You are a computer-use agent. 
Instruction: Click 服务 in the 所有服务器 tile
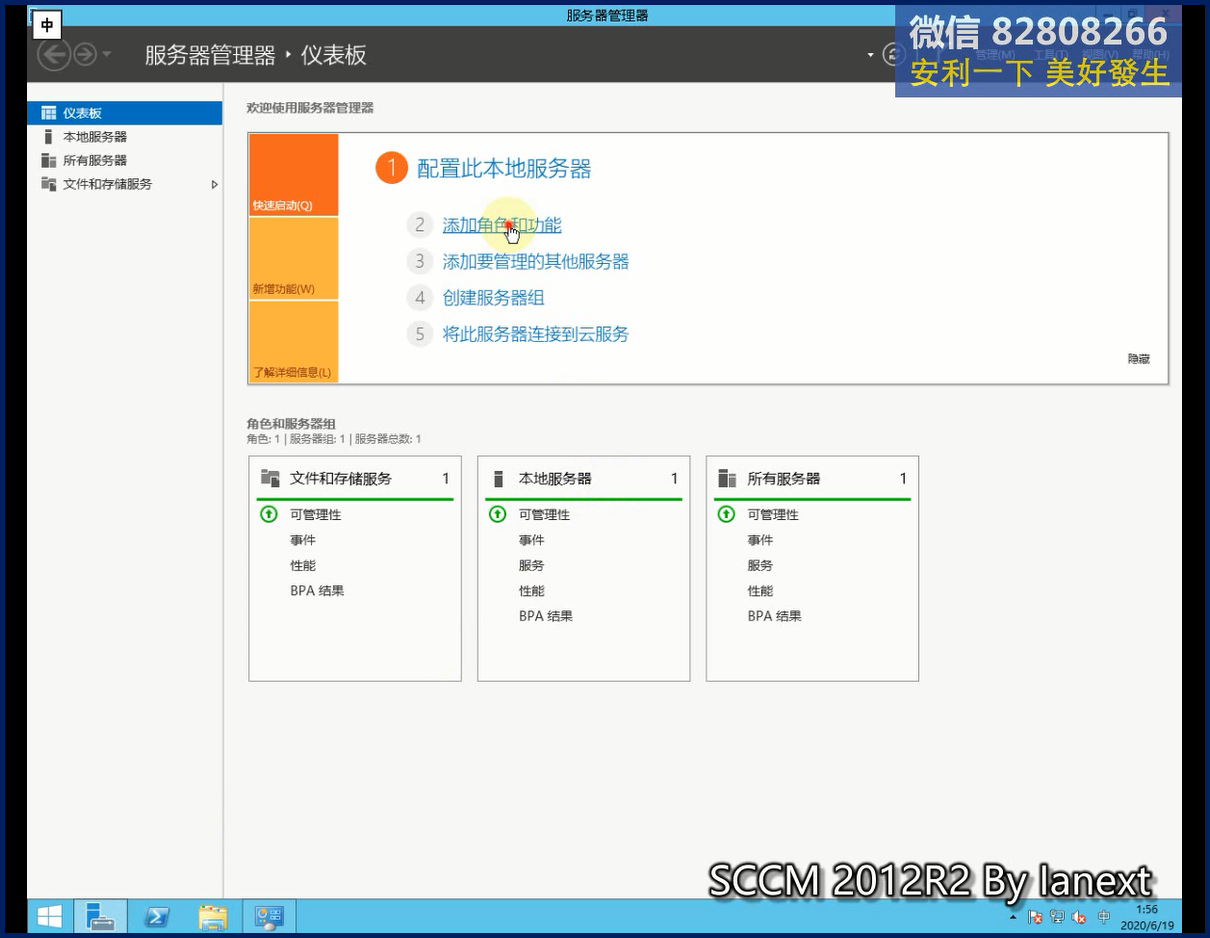761,565
